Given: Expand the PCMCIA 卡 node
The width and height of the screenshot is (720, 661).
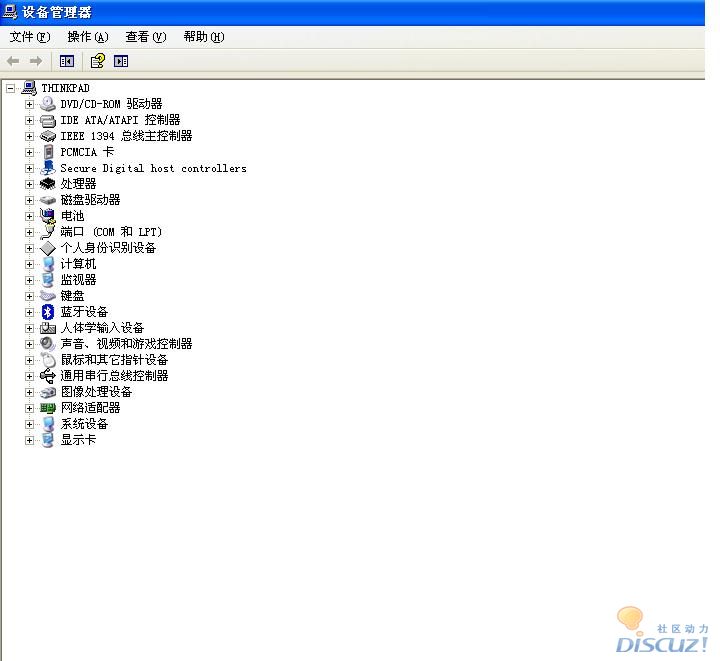Looking at the screenshot, I should tap(29, 152).
